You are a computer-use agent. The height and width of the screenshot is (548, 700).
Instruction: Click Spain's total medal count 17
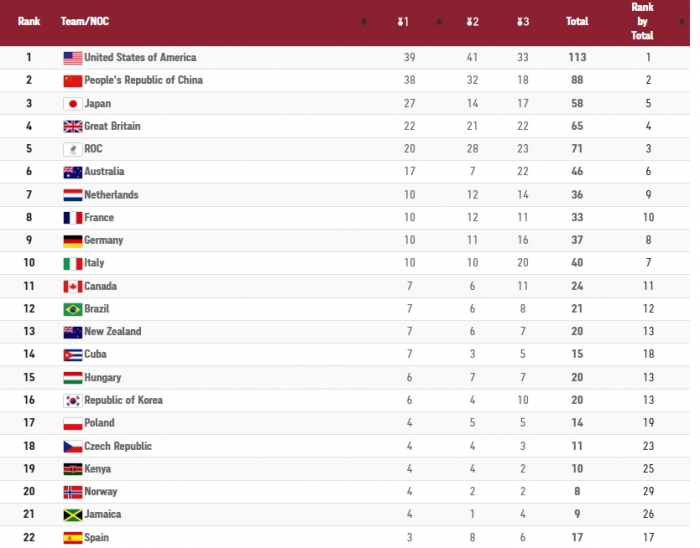click(x=577, y=538)
